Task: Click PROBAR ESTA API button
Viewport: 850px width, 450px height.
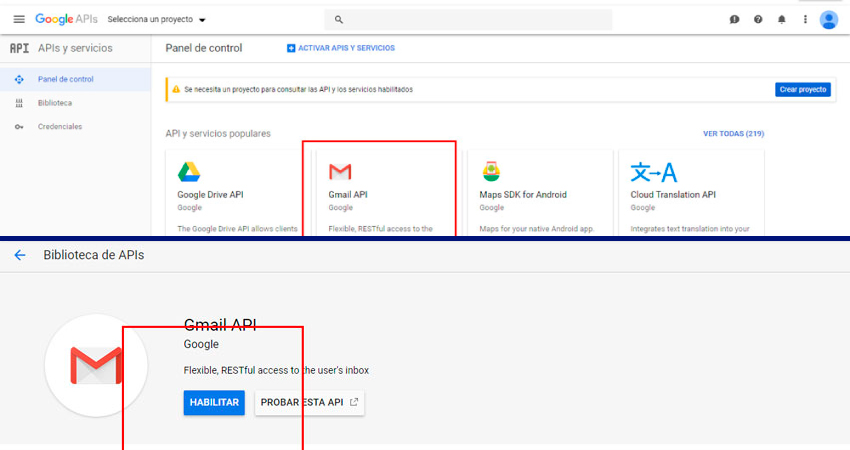Action: point(310,403)
